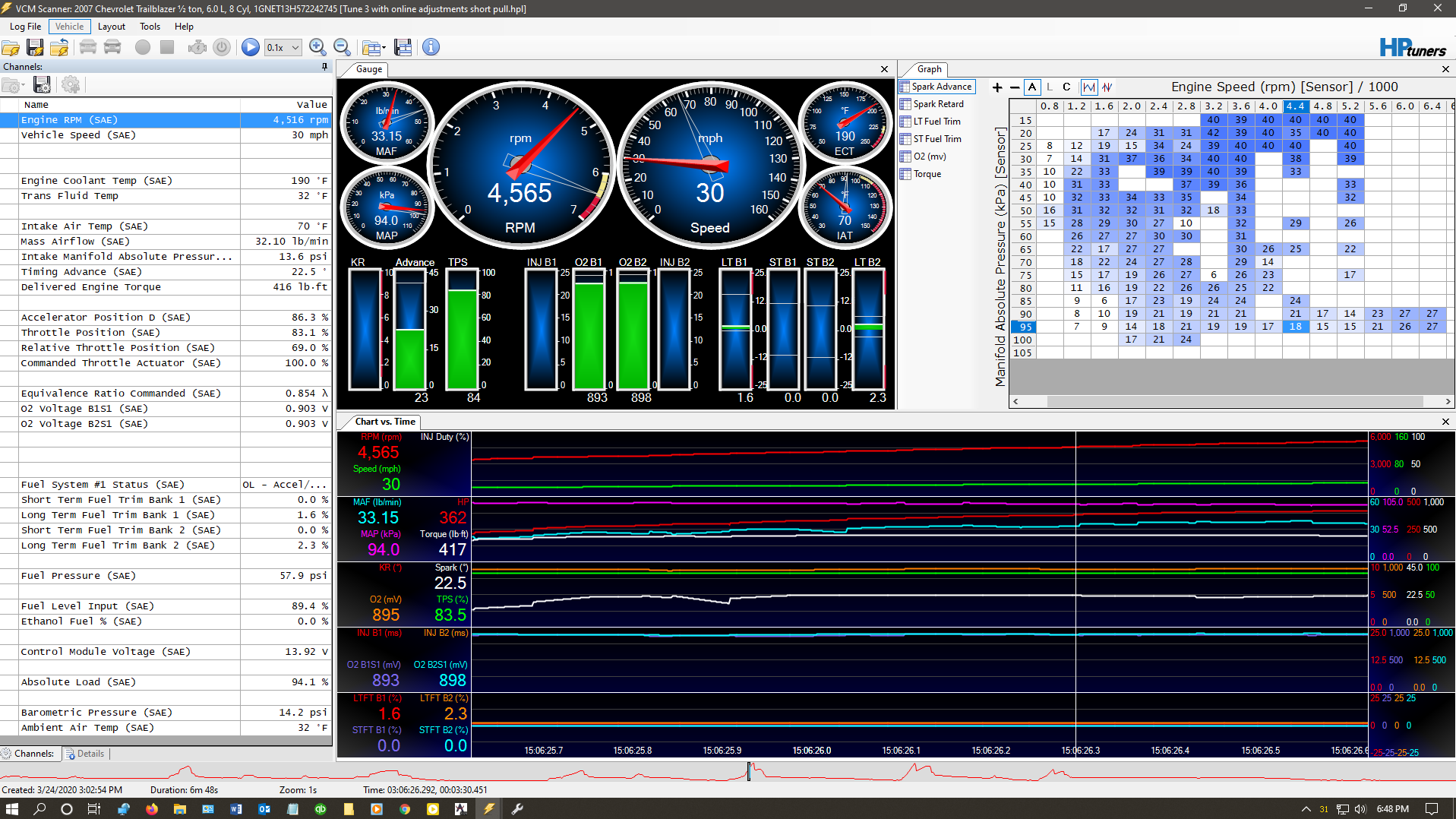This screenshot has height=819, width=1456.
Task: Select the LT Fuel Trim graph
Action: coord(931,122)
